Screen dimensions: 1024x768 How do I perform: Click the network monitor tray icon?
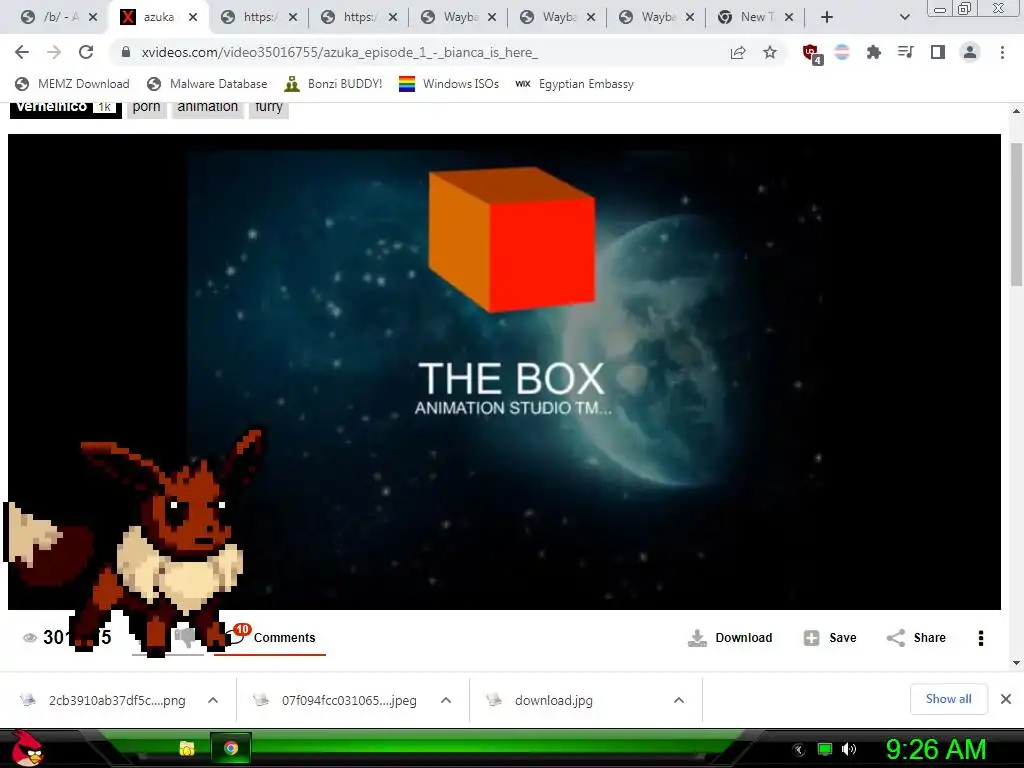coord(825,749)
